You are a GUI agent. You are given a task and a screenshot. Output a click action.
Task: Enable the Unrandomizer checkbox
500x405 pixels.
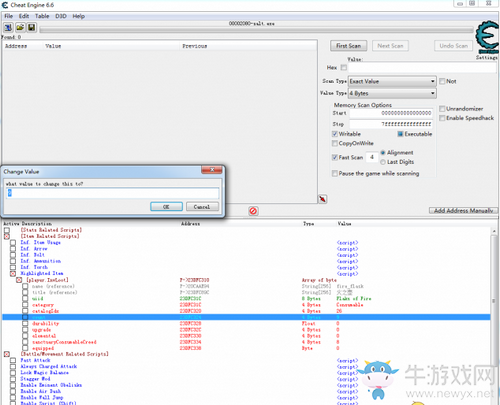(x=442, y=109)
